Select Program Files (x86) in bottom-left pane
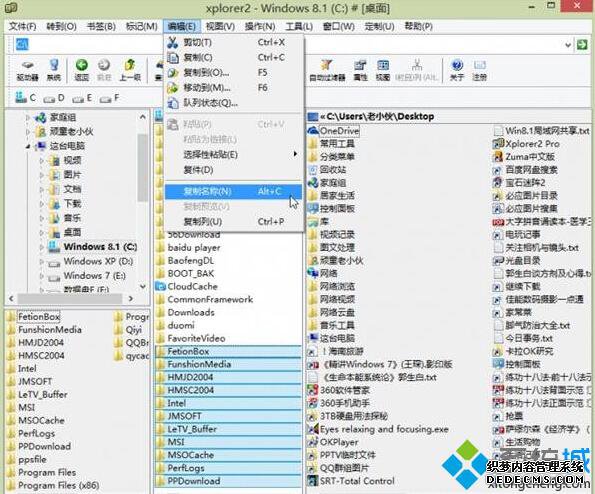The width and height of the screenshot is (595, 494). coord(59,485)
